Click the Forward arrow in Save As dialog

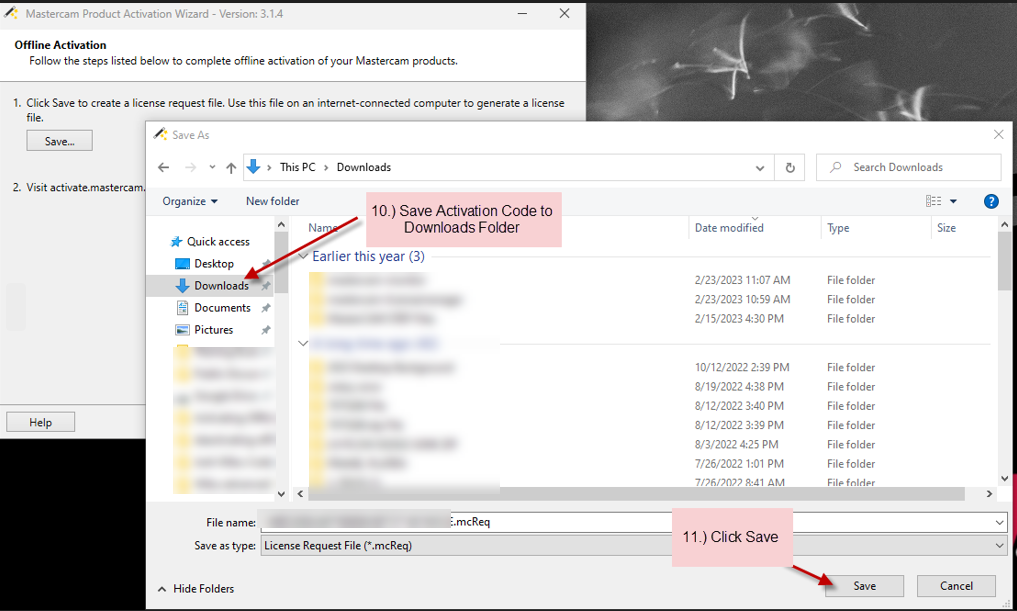click(190, 167)
